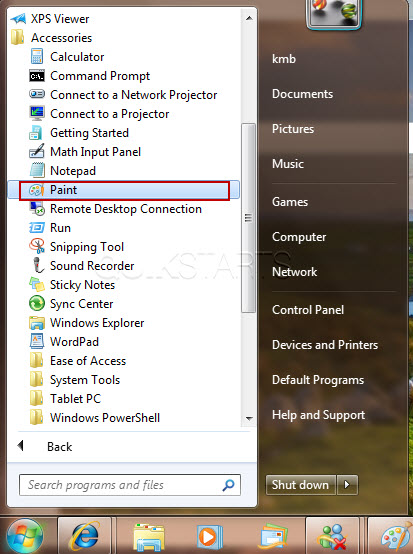413x554 pixels.
Task: Open Devices and Printers
Action: click(x=325, y=344)
